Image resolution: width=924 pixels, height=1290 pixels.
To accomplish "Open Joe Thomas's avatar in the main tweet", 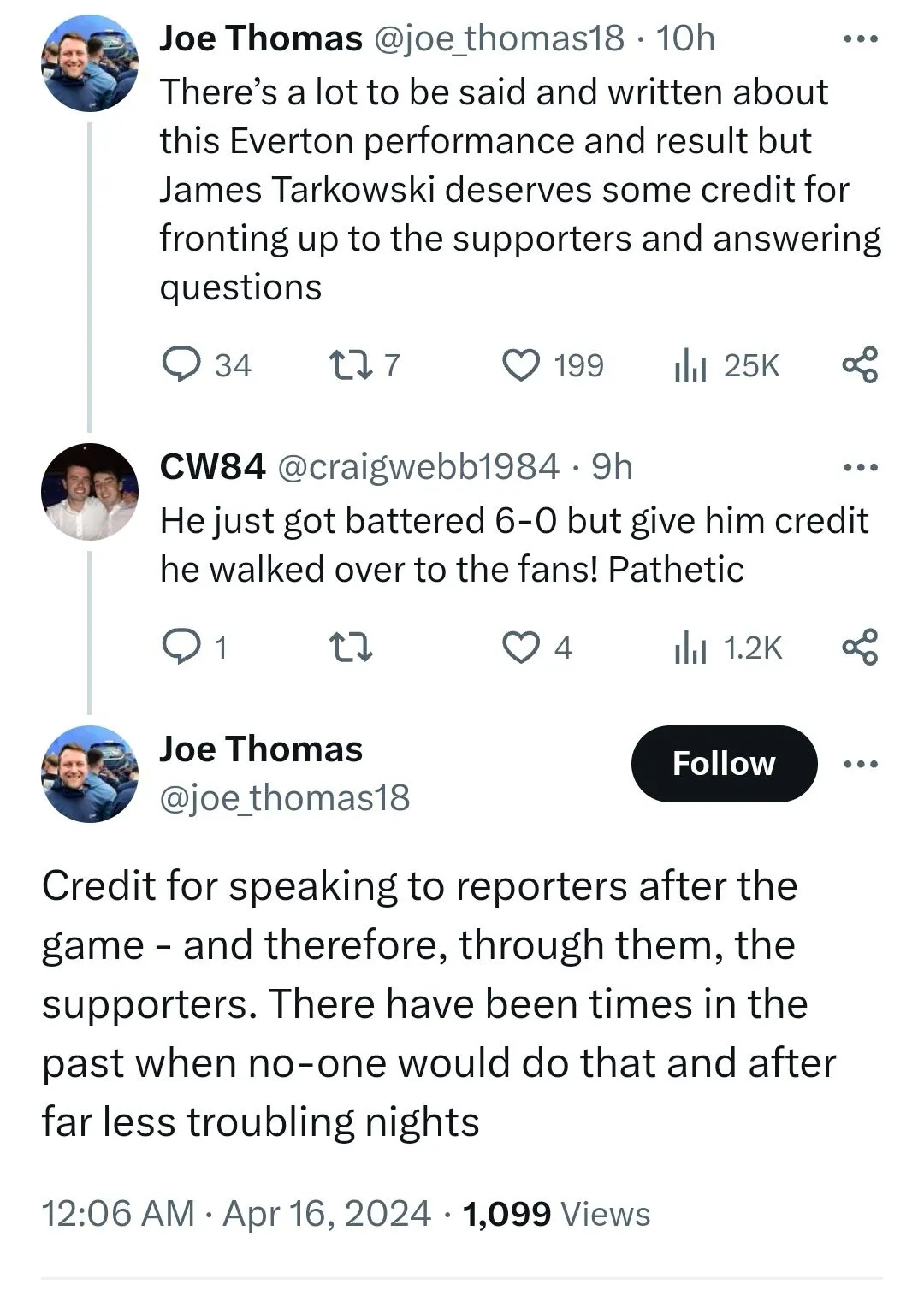I will (x=90, y=774).
